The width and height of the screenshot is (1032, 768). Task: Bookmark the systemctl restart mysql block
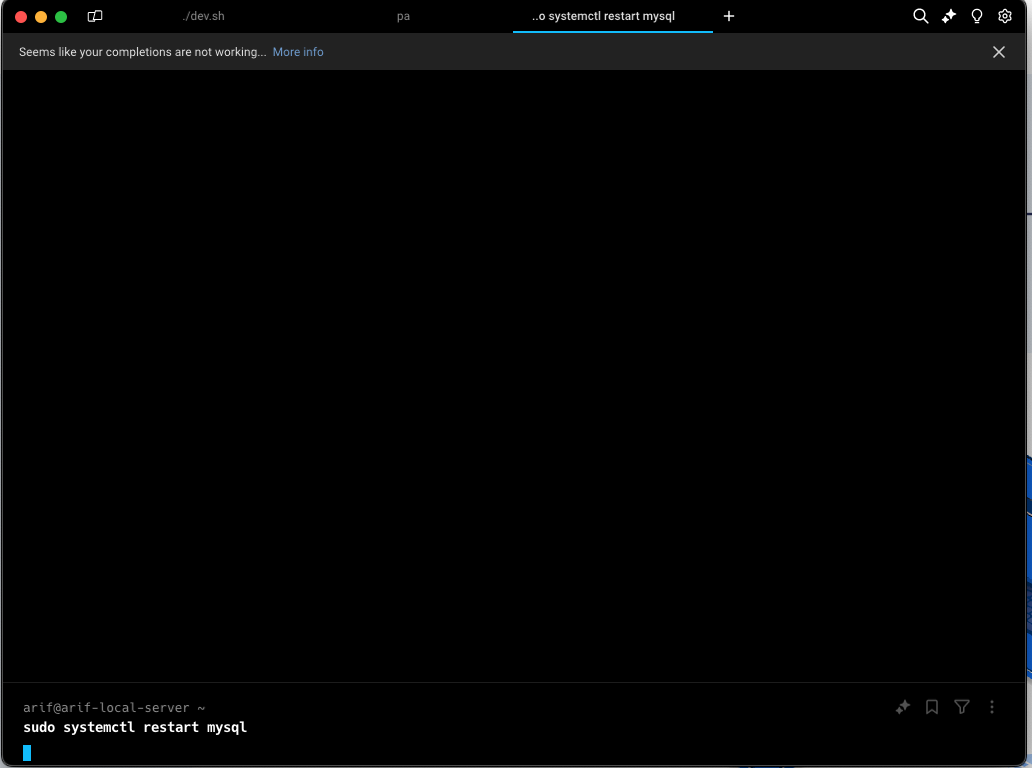click(932, 707)
